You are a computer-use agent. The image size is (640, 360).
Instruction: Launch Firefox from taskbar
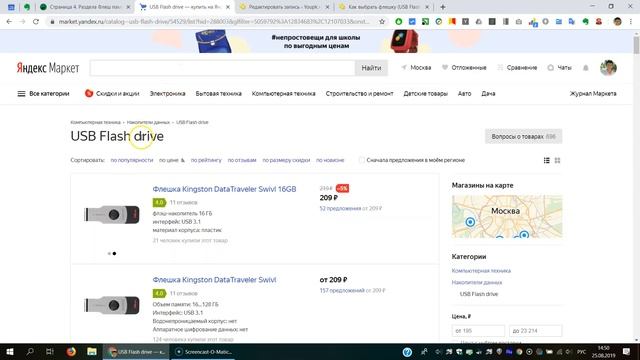point(71,352)
